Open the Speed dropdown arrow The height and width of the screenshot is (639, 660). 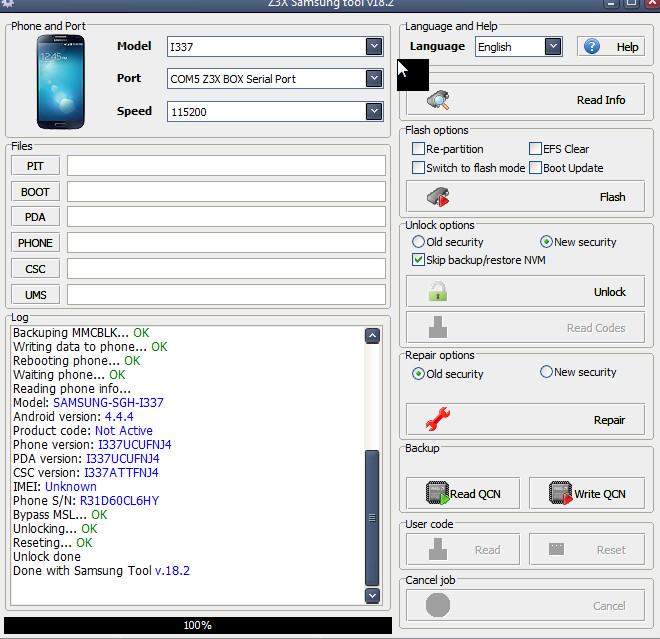click(x=374, y=112)
